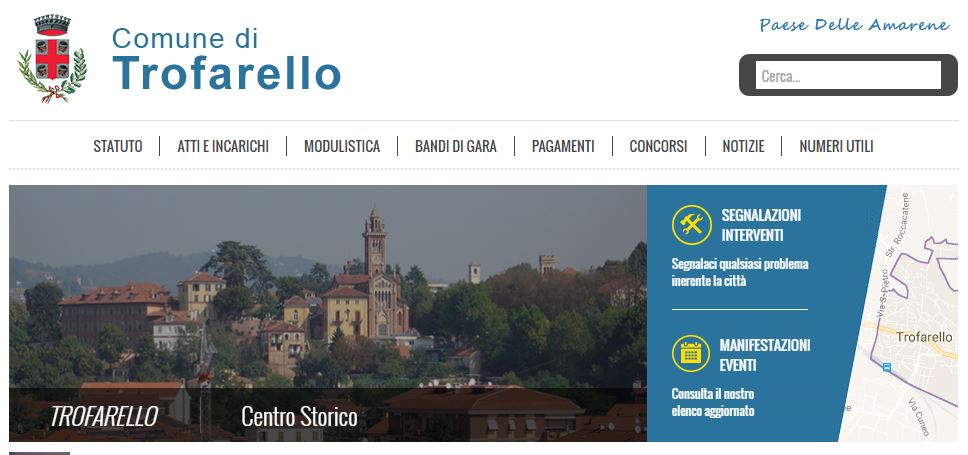The width and height of the screenshot is (968, 455).
Task: Select Bandi di Gara in navigation
Action: (x=456, y=146)
